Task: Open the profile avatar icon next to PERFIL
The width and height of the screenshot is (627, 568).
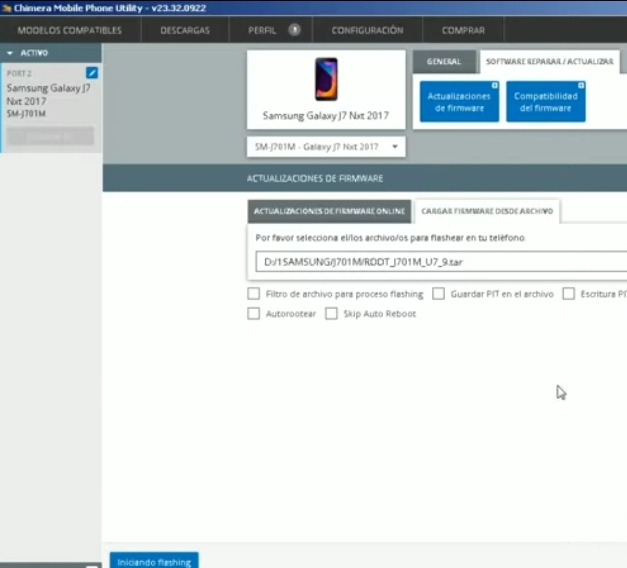Action: [294, 30]
